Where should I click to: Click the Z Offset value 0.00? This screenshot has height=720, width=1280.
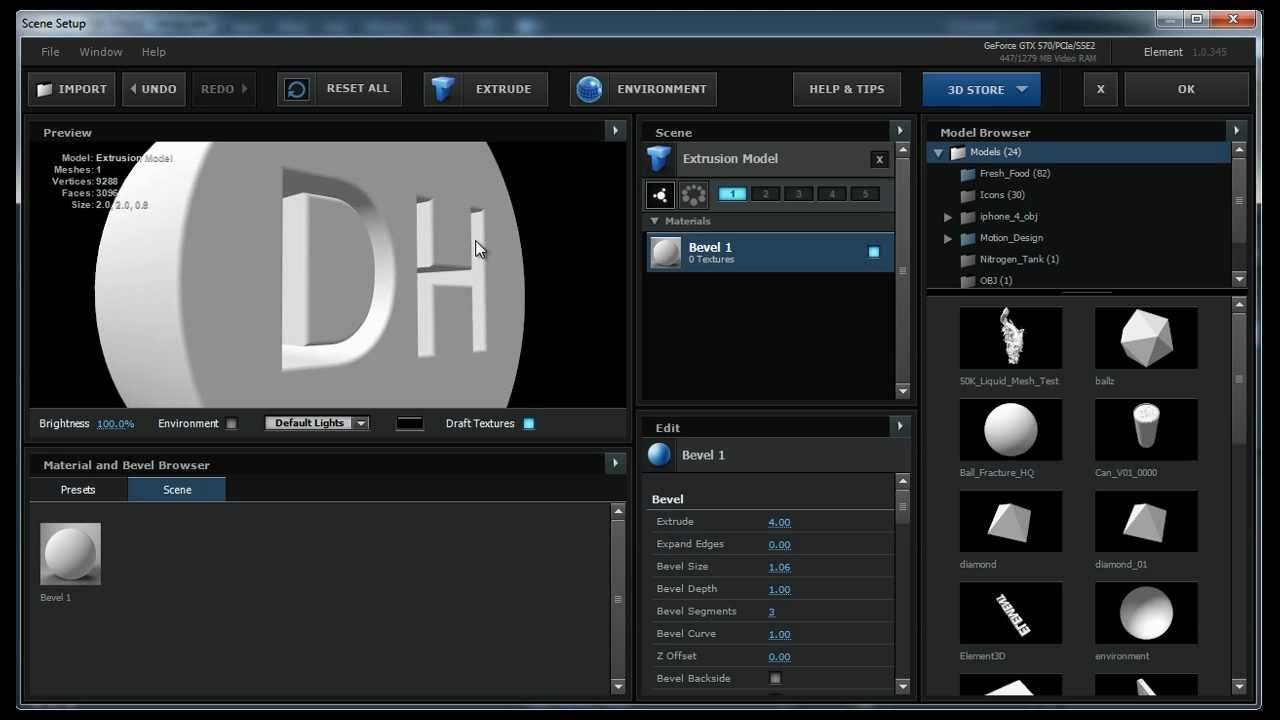[779, 657]
